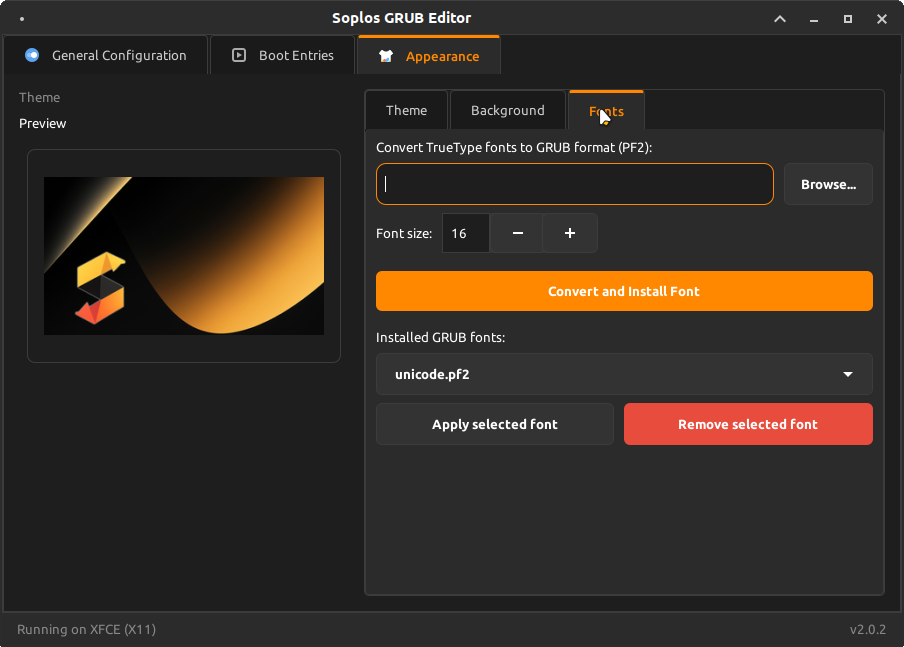The width and height of the screenshot is (904, 647).
Task: Decrease font size with minus button
Action: (517, 233)
